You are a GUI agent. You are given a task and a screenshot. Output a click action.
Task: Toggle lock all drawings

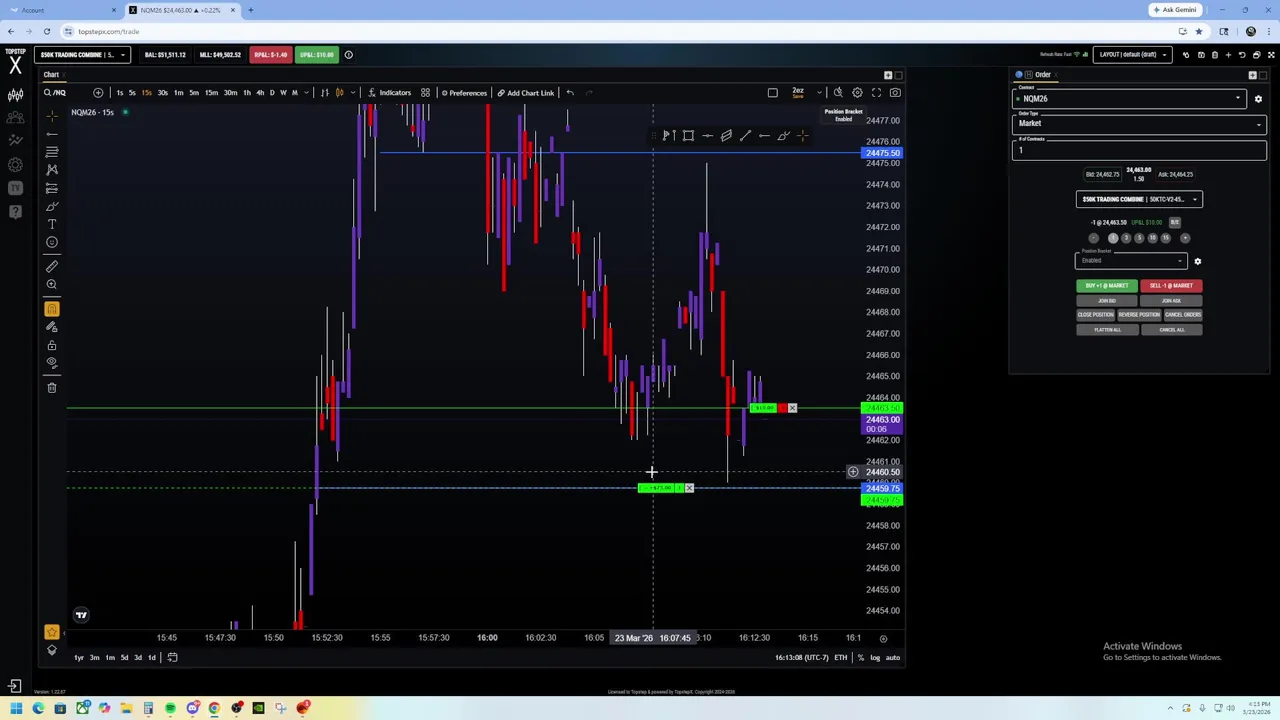52,345
